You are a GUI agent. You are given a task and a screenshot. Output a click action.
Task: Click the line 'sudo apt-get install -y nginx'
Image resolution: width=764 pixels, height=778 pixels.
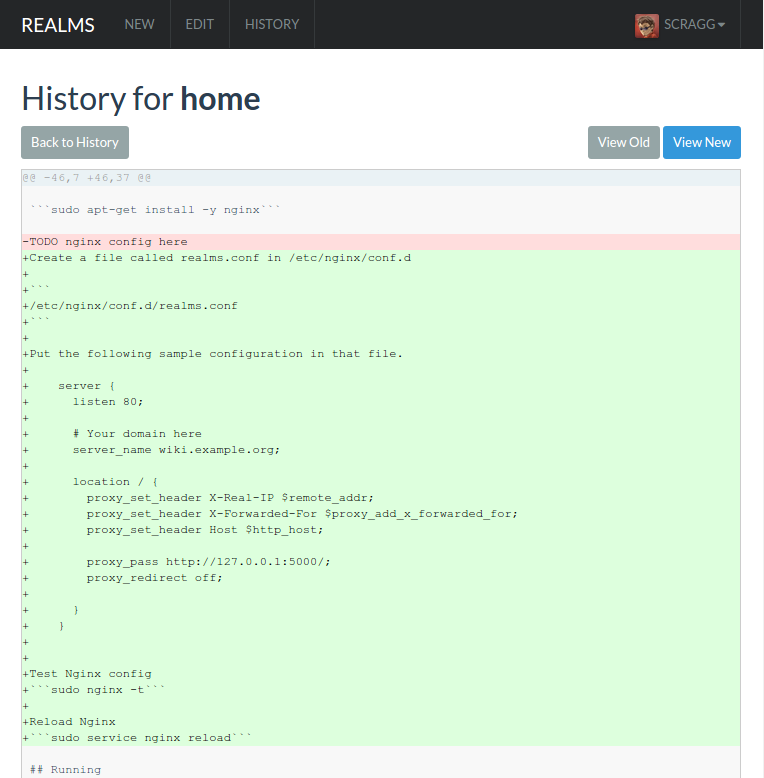pyautogui.click(x=381, y=210)
